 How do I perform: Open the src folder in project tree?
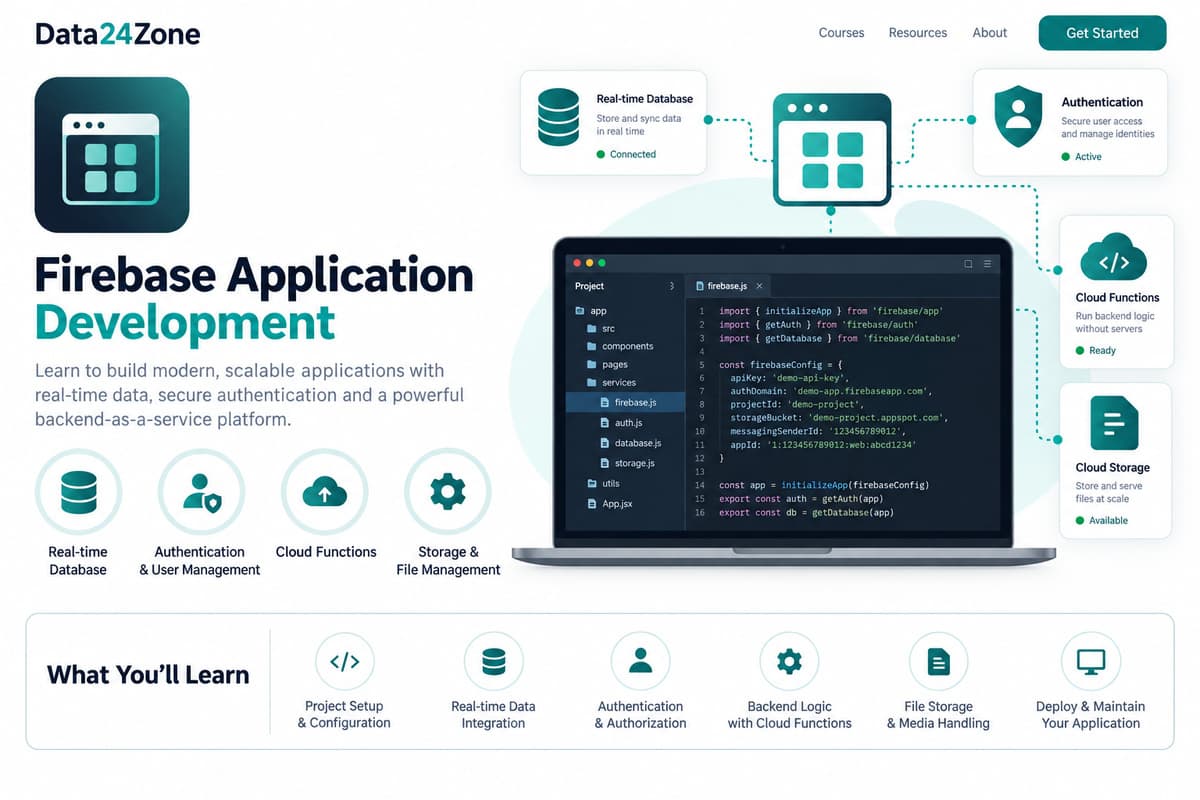(x=601, y=328)
